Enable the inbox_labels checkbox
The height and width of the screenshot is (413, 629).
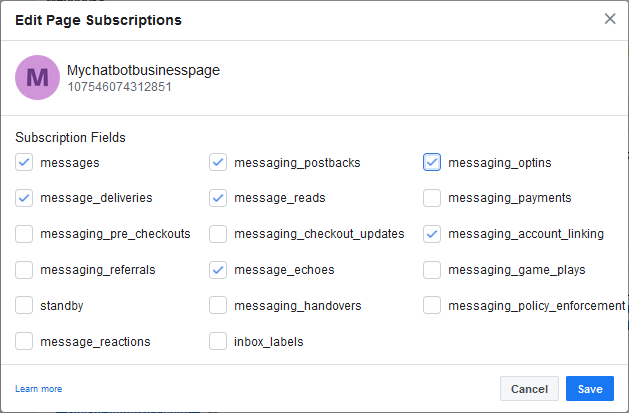pyautogui.click(x=218, y=341)
